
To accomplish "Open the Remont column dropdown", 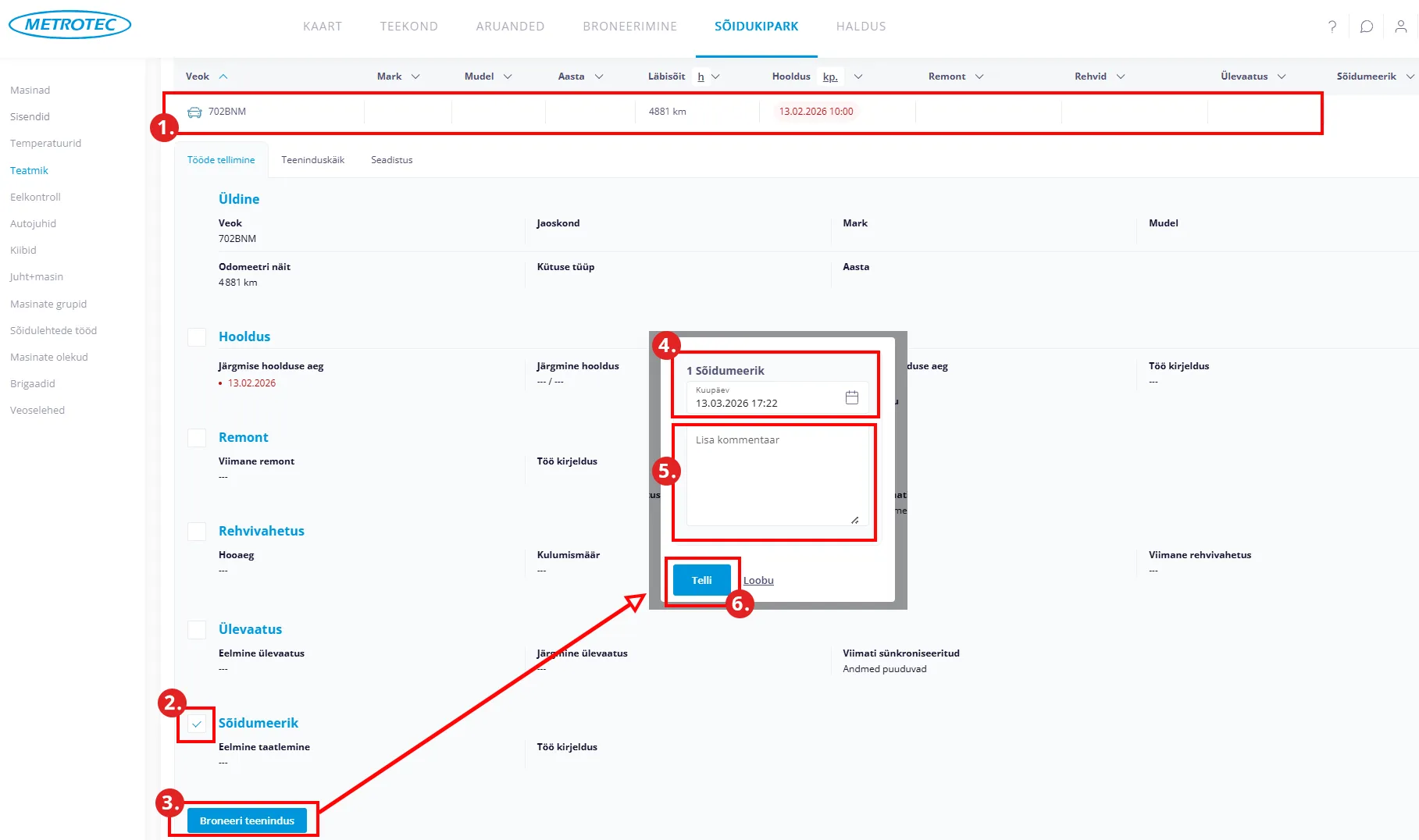I will [979, 77].
